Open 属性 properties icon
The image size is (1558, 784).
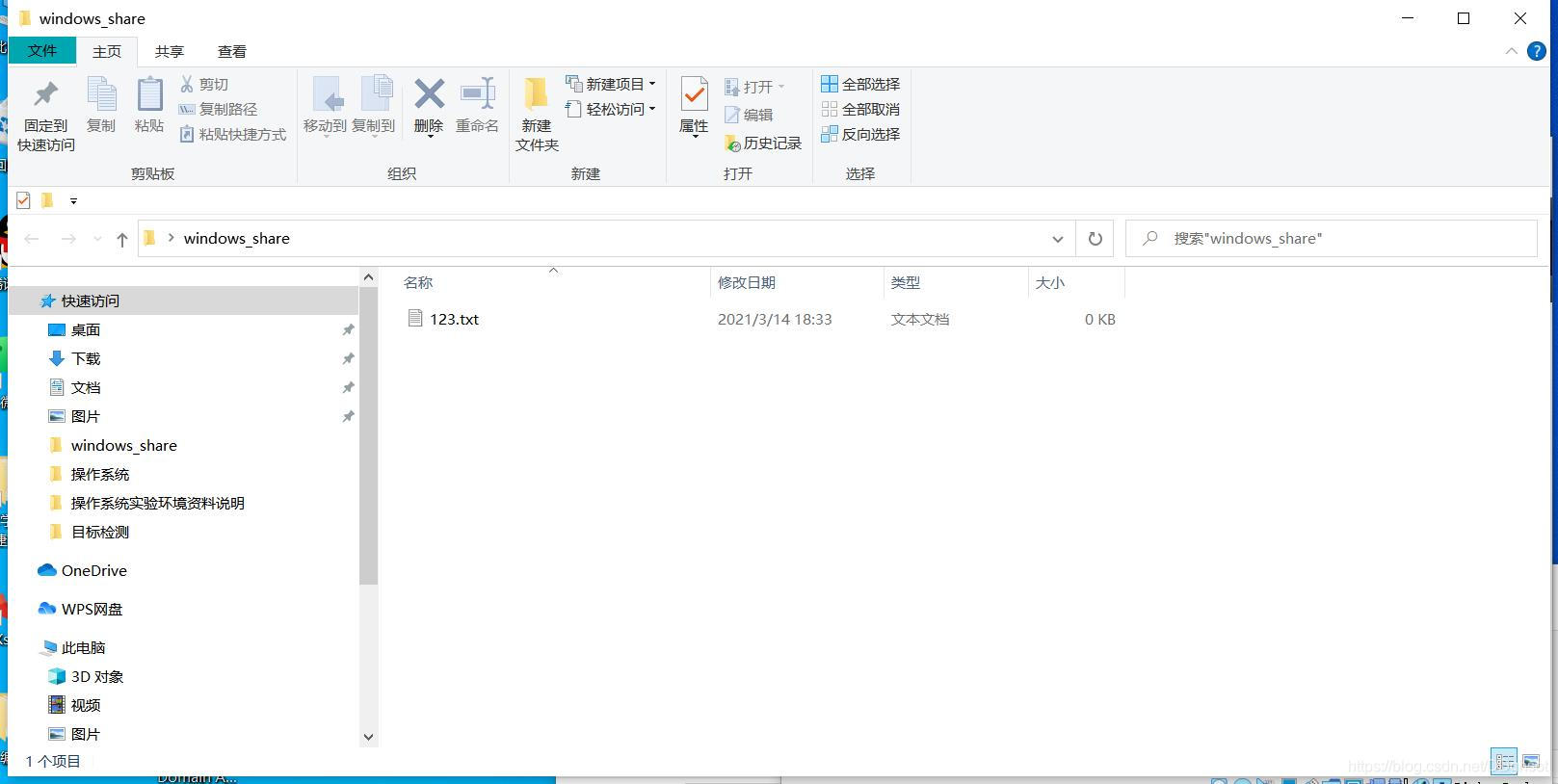click(x=694, y=96)
